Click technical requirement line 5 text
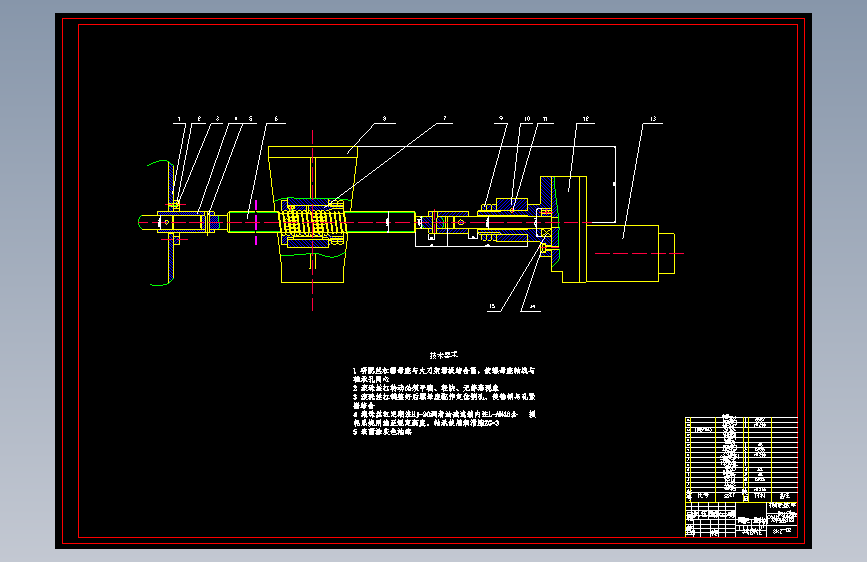The height and width of the screenshot is (562, 867). 382,432
